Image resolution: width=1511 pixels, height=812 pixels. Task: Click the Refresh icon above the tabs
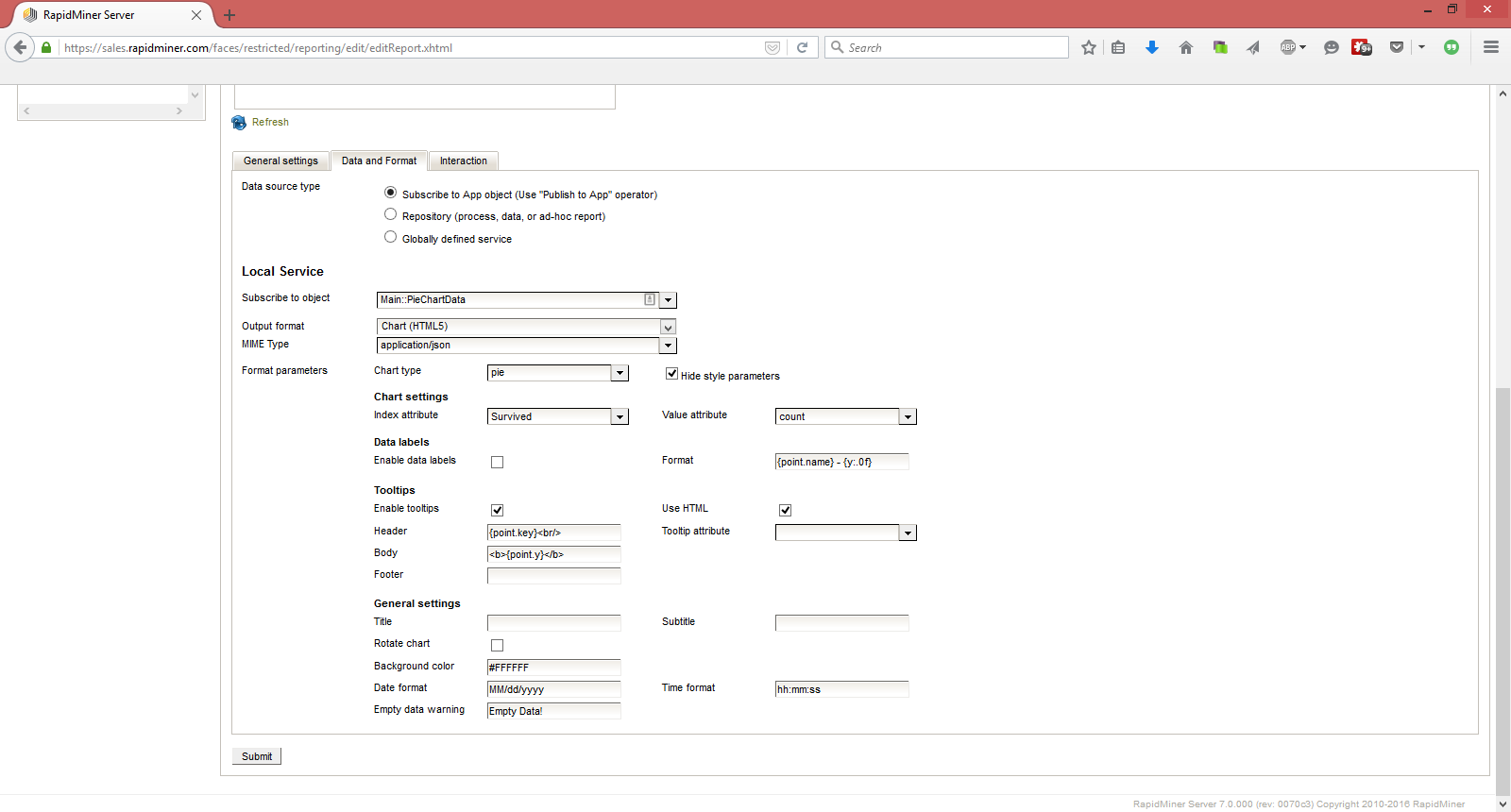(240, 123)
